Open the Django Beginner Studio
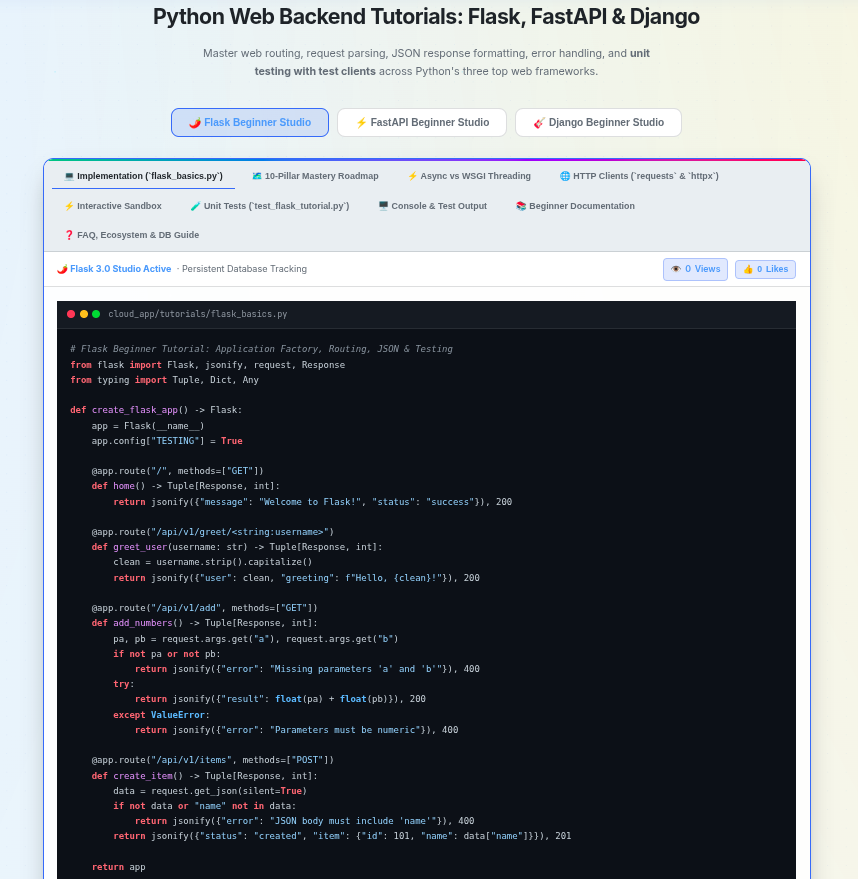This screenshot has width=858, height=879. [598, 122]
